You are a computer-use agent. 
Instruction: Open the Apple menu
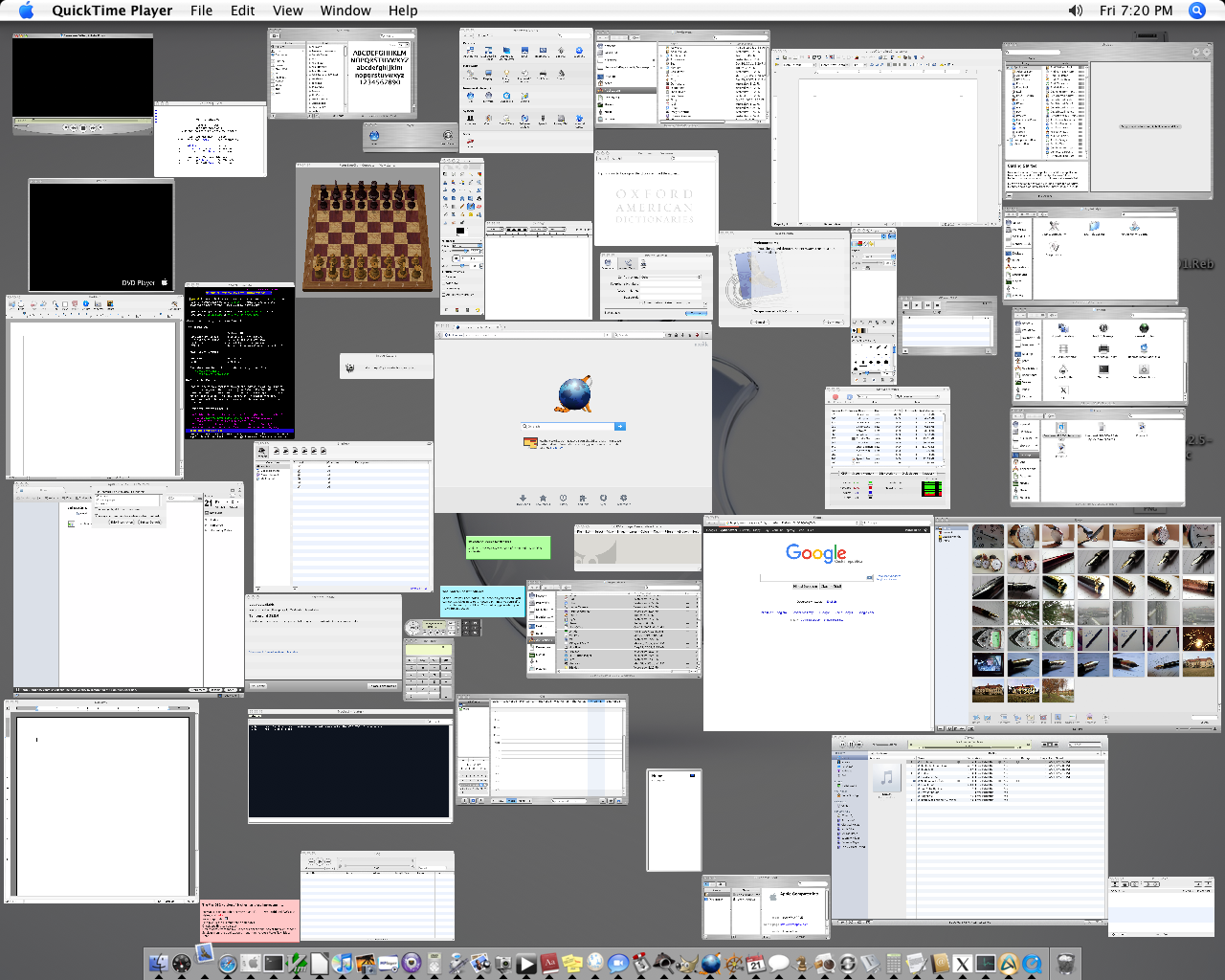[26, 11]
